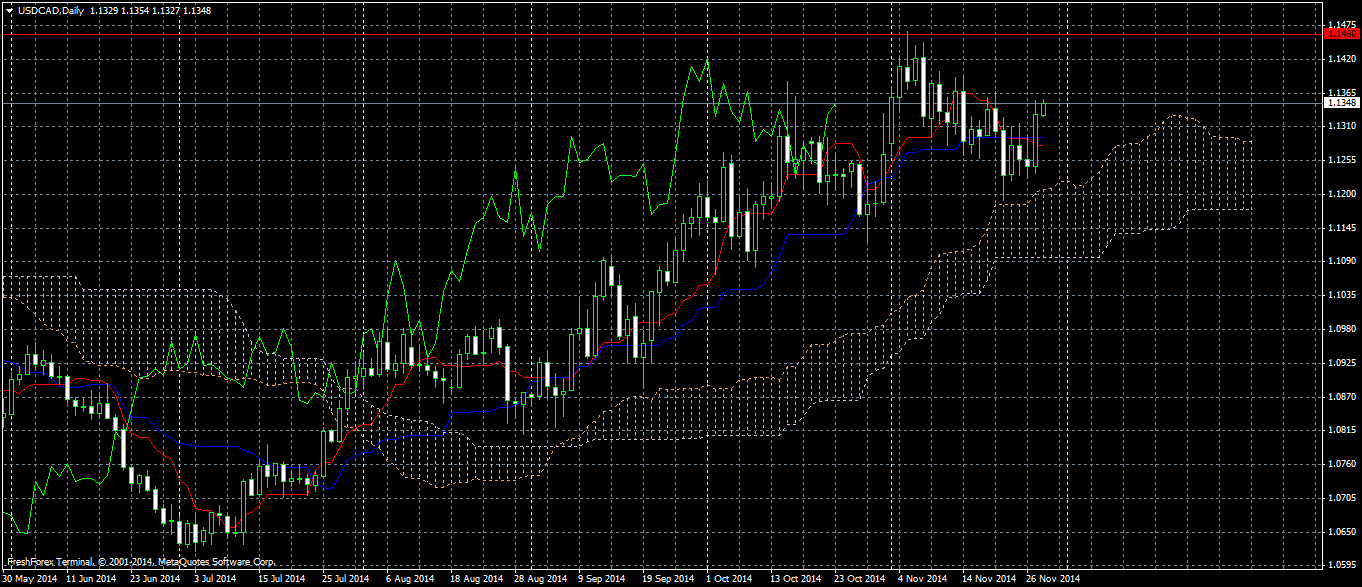
Task: Click the 1.0650 price axis label
Action: [1341, 531]
